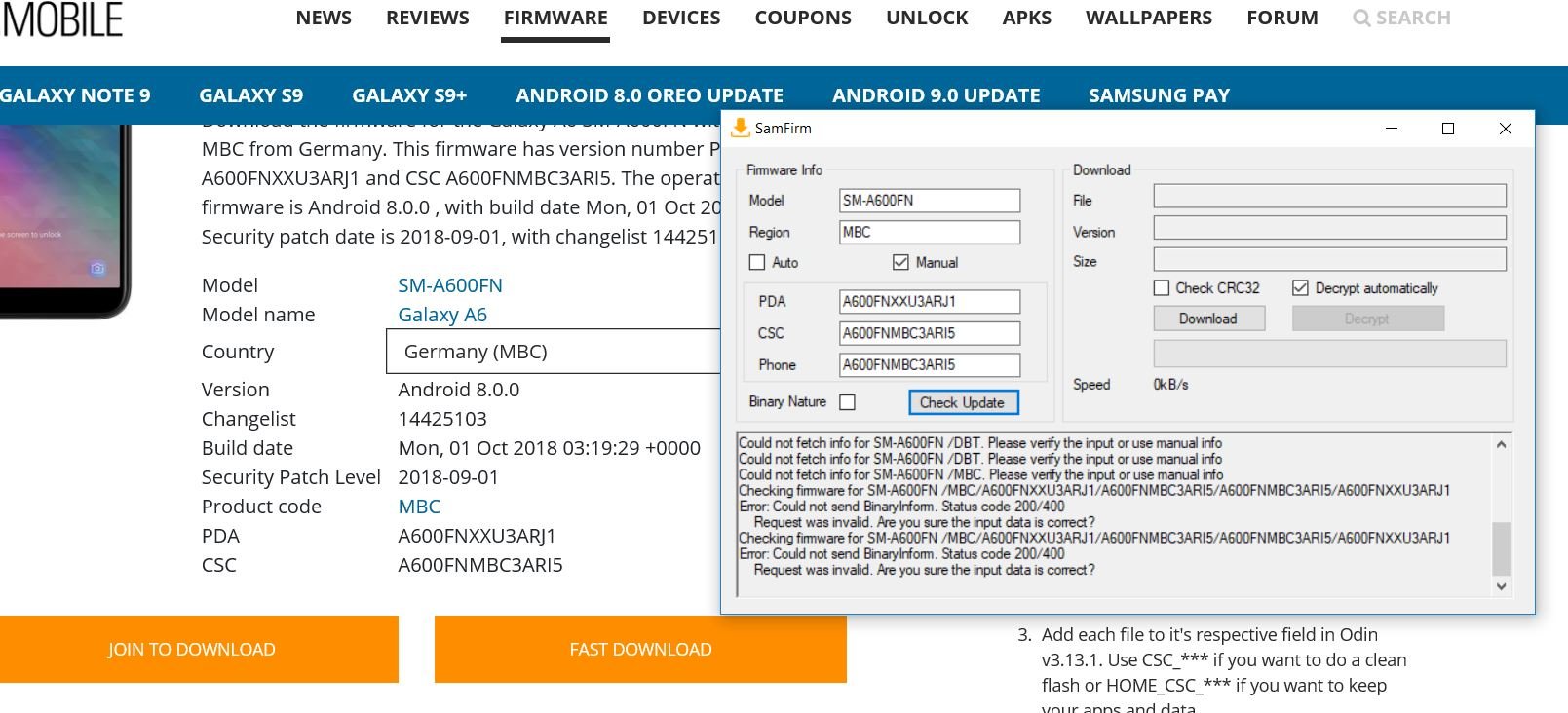Uncheck the Manual checkbox
This screenshot has height=713, width=1568.
(x=900, y=262)
